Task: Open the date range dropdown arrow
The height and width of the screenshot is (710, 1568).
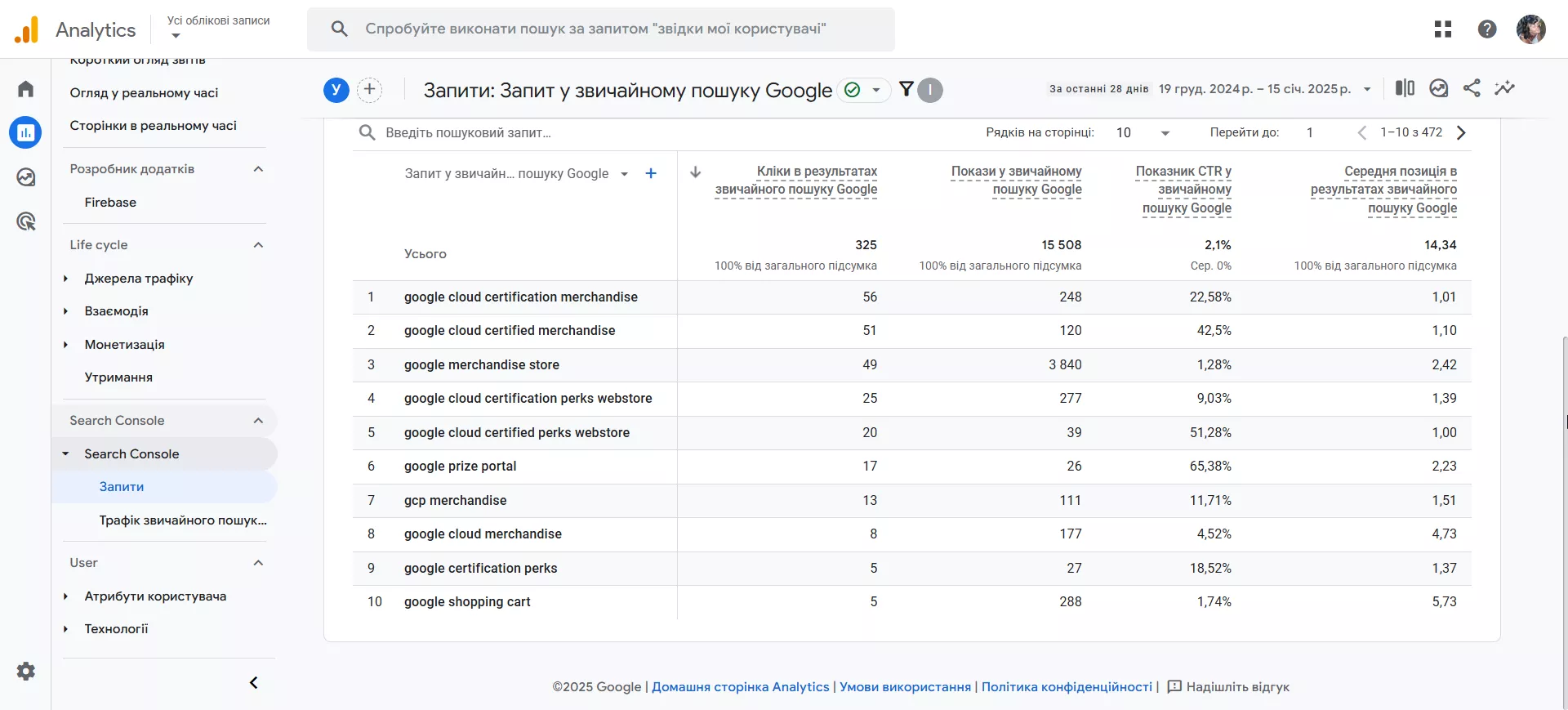Action: point(1367,89)
